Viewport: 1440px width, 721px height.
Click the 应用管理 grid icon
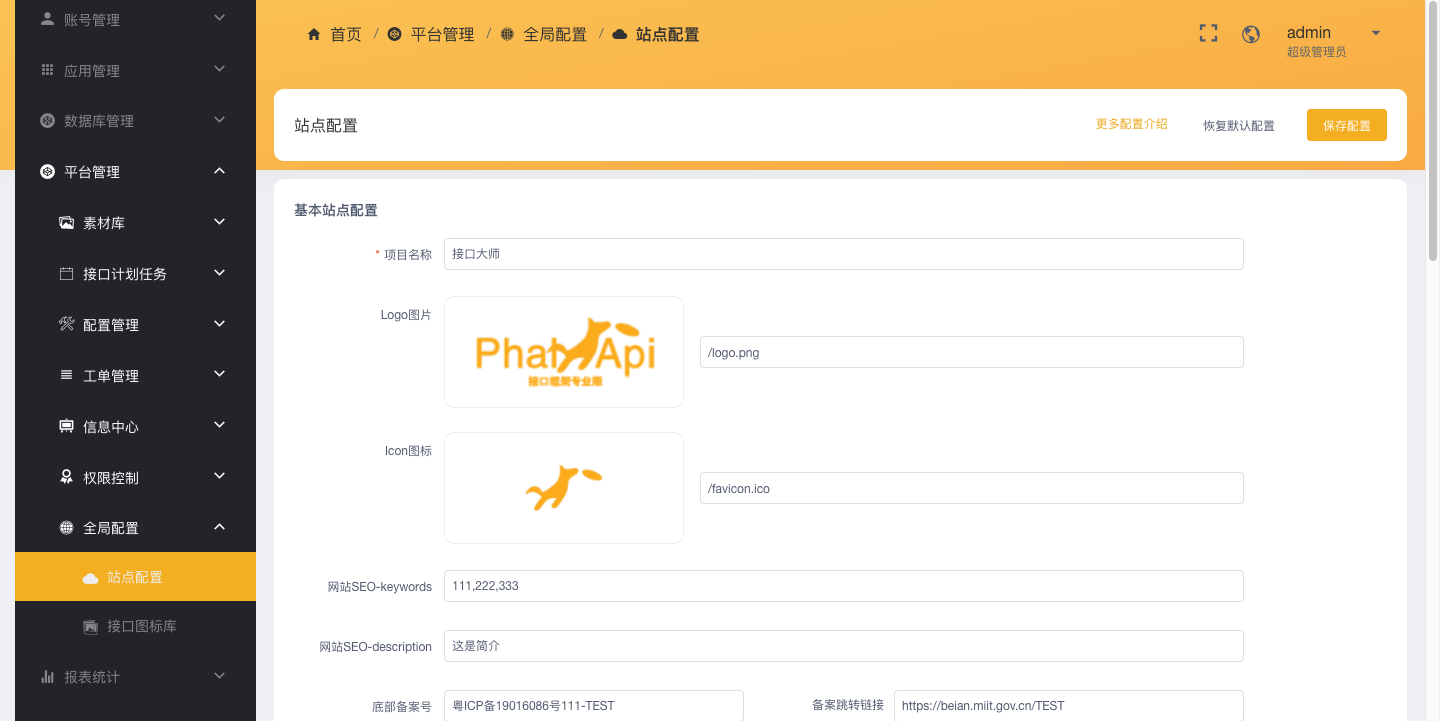(47, 70)
